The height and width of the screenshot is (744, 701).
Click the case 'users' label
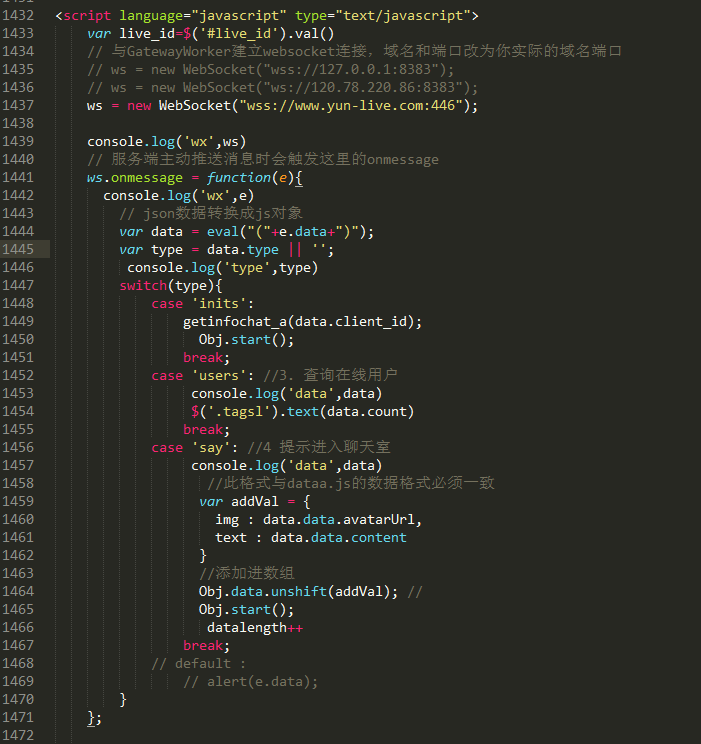(x=203, y=375)
